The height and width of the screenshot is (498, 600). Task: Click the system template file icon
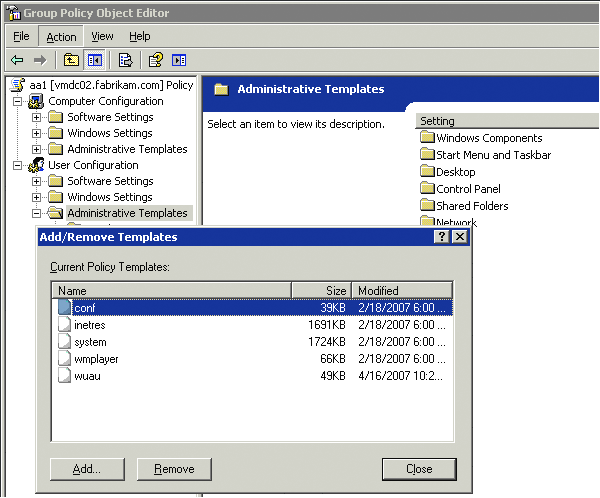[x=64, y=341]
